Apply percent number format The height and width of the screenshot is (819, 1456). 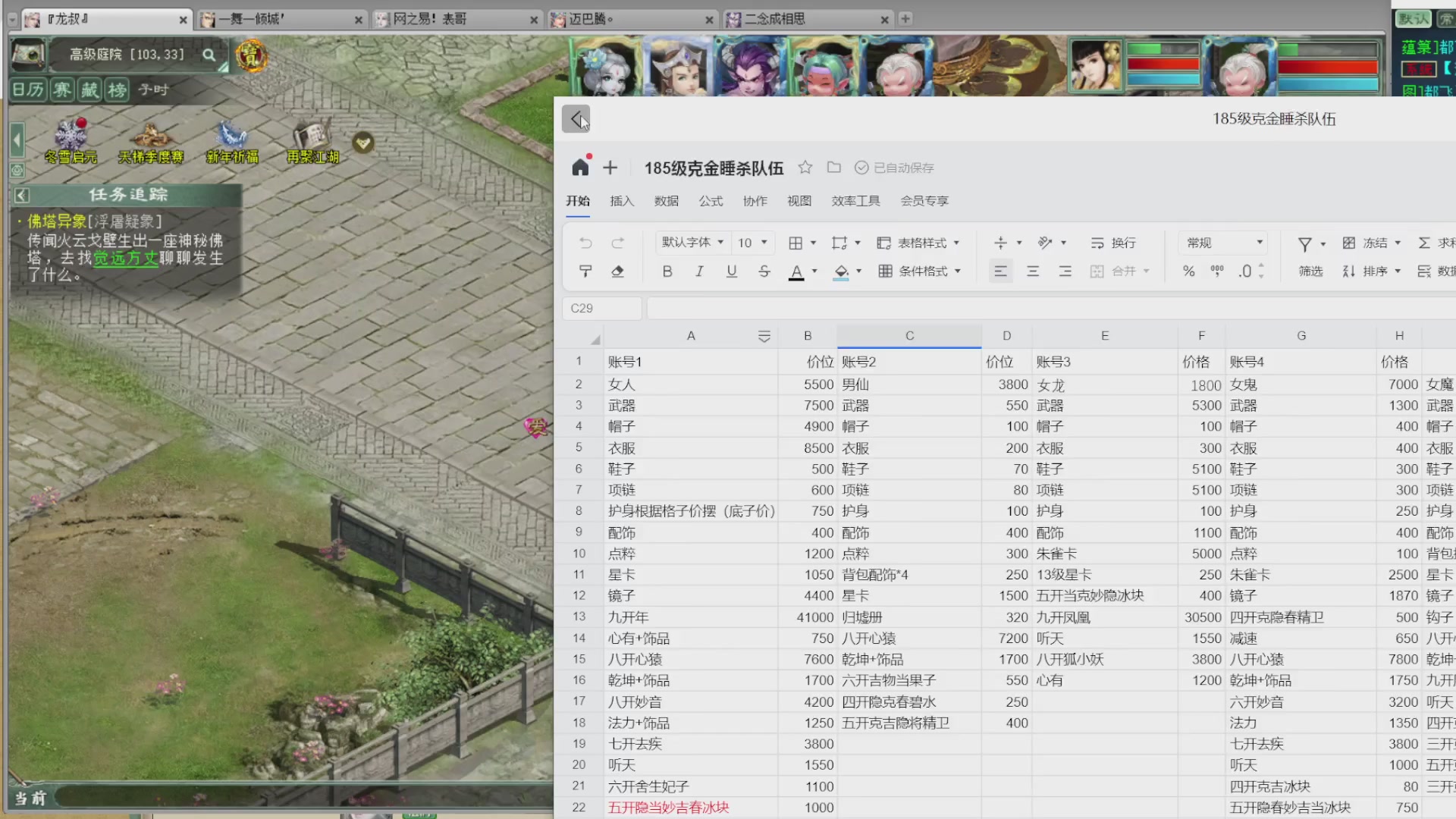pyautogui.click(x=1188, y=271)
